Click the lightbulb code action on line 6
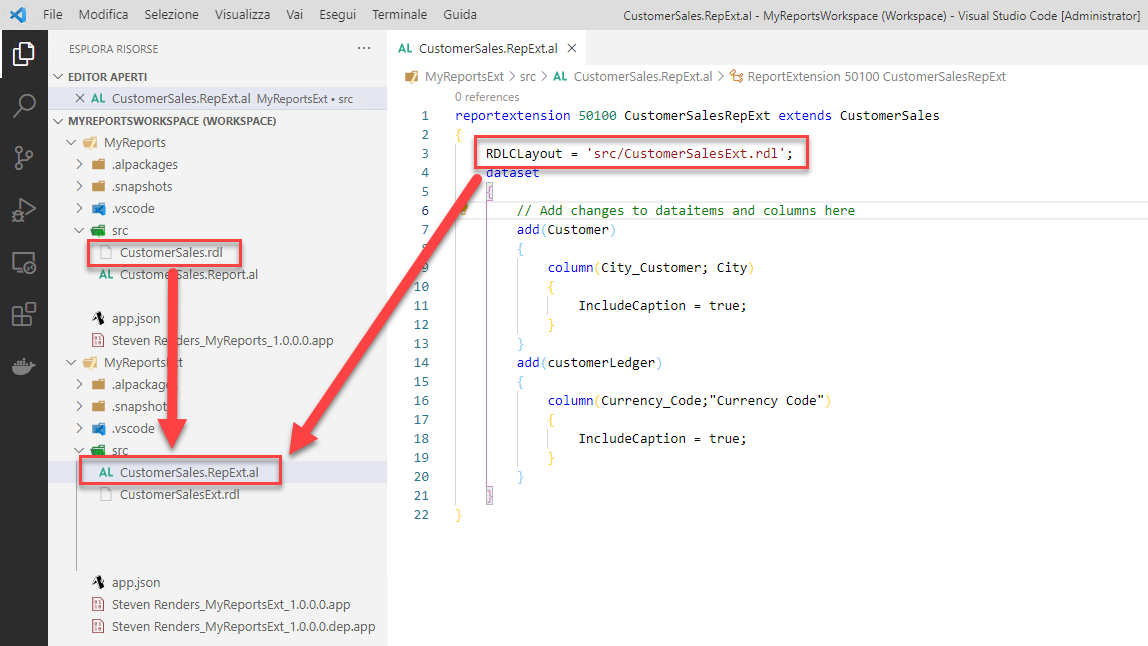This screenshot has width=1148, height=646. 462,210
